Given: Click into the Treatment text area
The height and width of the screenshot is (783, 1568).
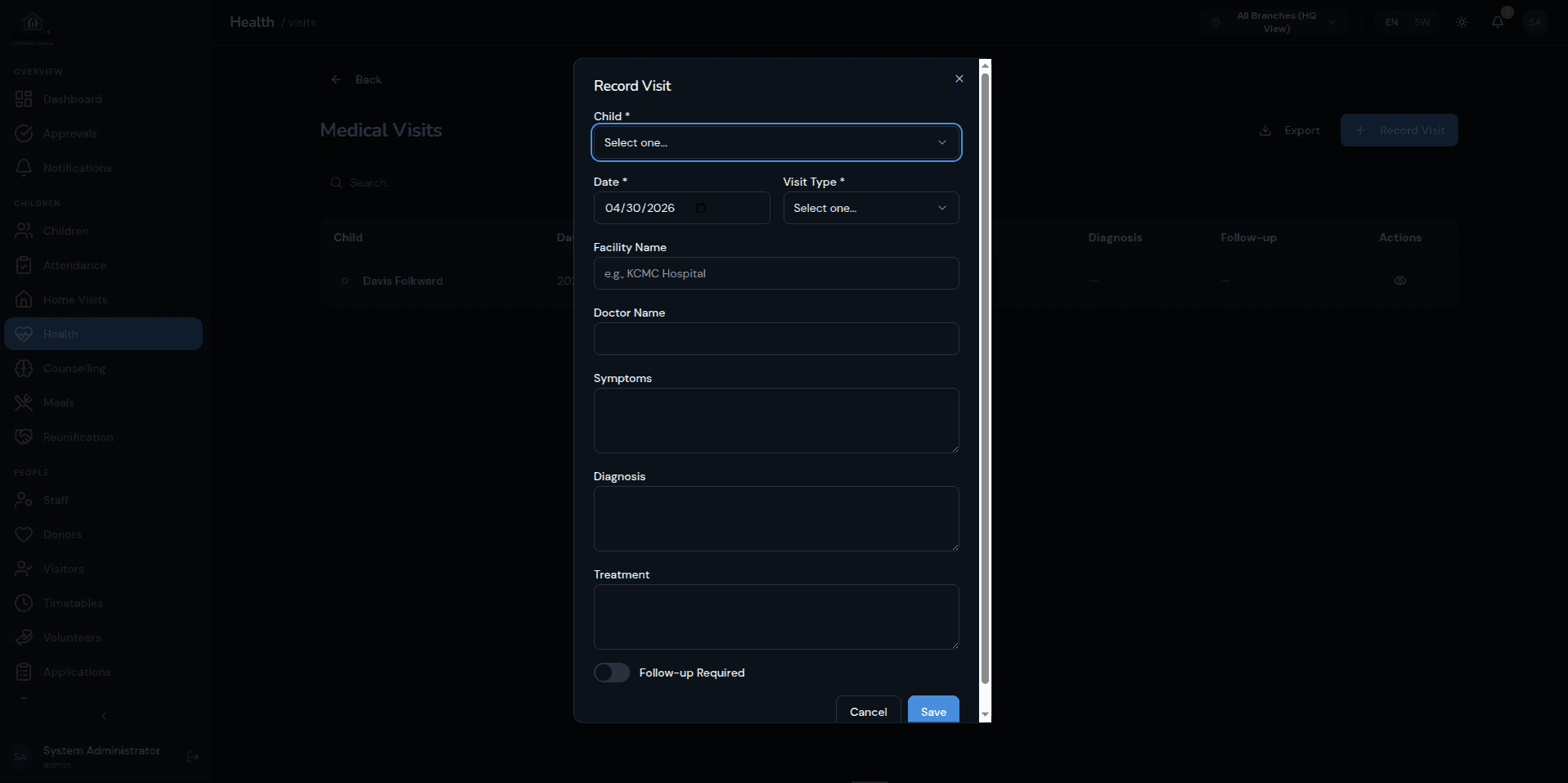Looking at the screenshot, I should point(775,617).
